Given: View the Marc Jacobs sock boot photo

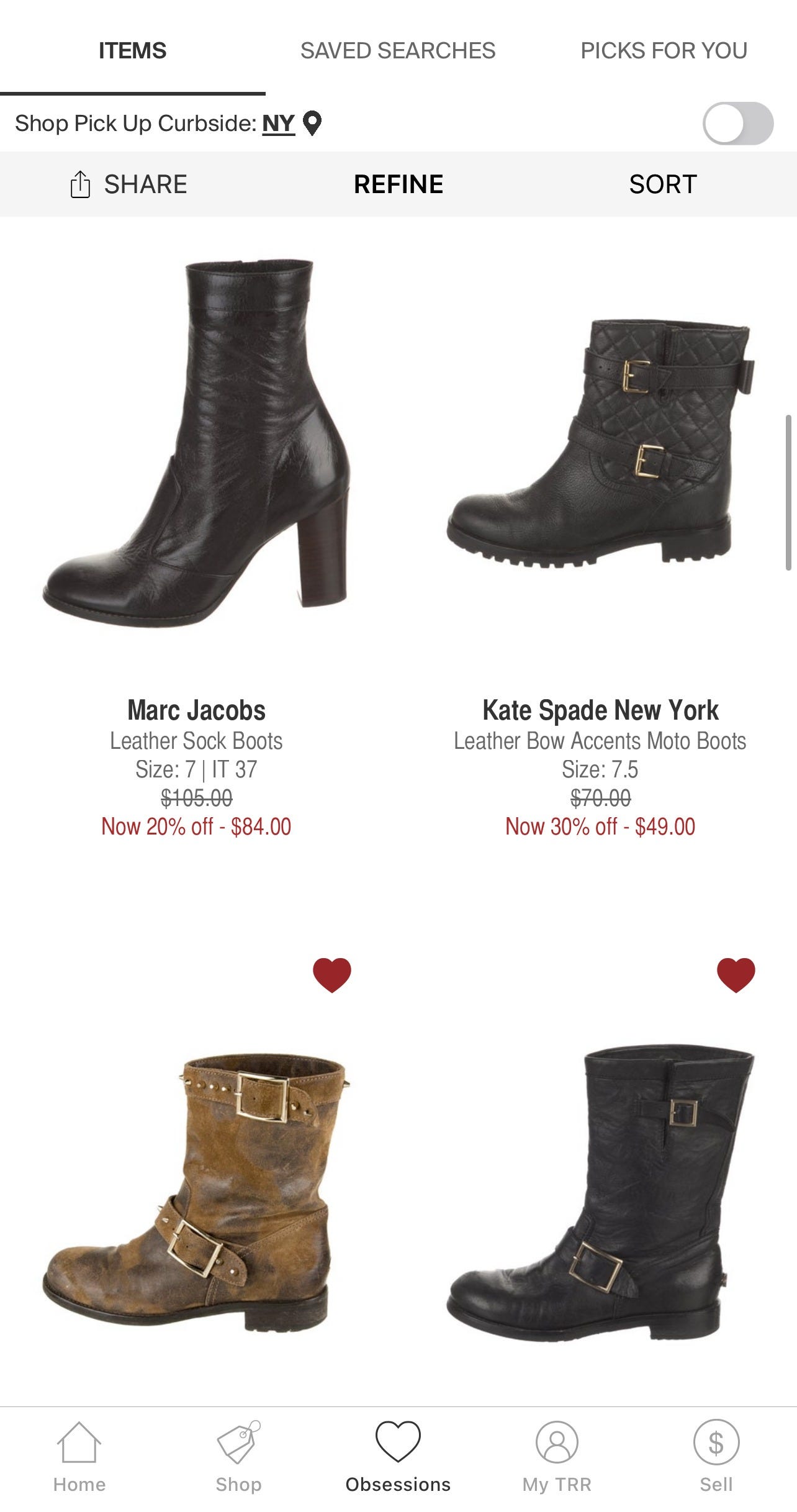Looking at the screenshot, I should click(196, 443).
